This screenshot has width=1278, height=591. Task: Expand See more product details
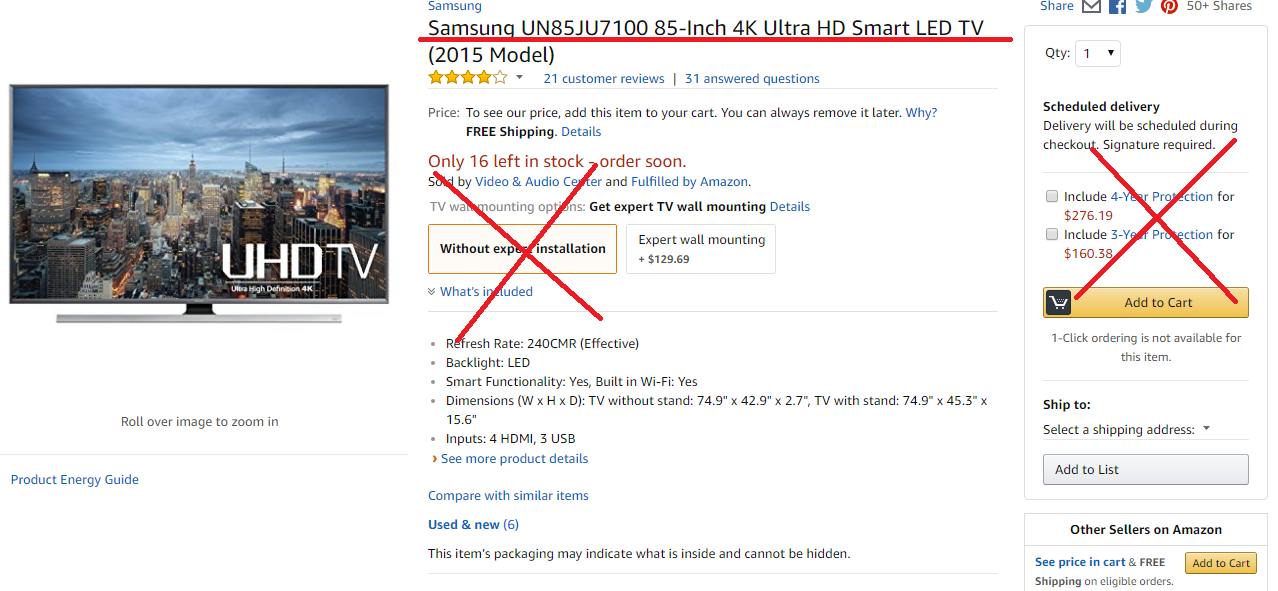514,459
